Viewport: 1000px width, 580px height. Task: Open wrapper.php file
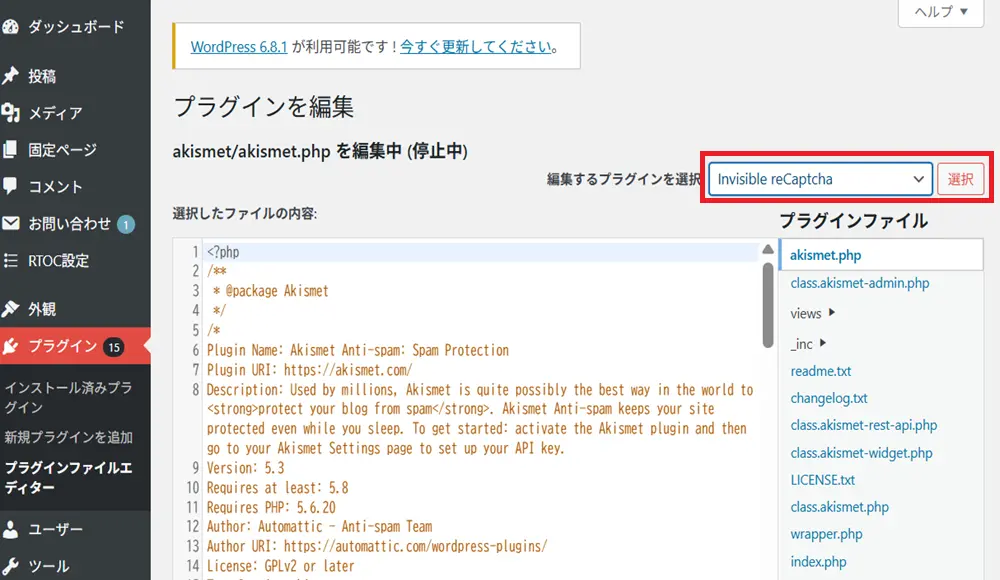coord(826,534)
